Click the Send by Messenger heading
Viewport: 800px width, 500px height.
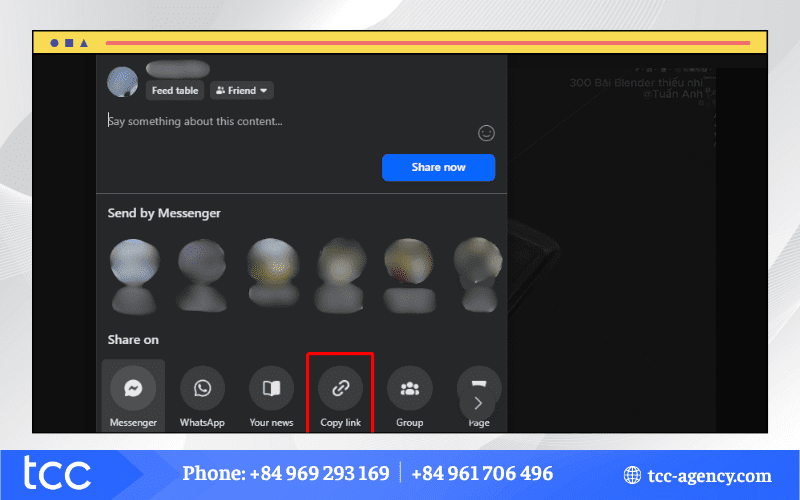click(x=164, y=213)
